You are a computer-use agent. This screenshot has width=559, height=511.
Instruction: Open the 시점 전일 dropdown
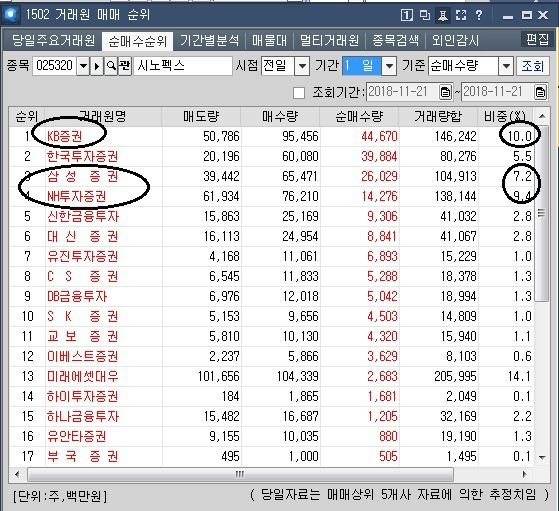tap(302, 66)
